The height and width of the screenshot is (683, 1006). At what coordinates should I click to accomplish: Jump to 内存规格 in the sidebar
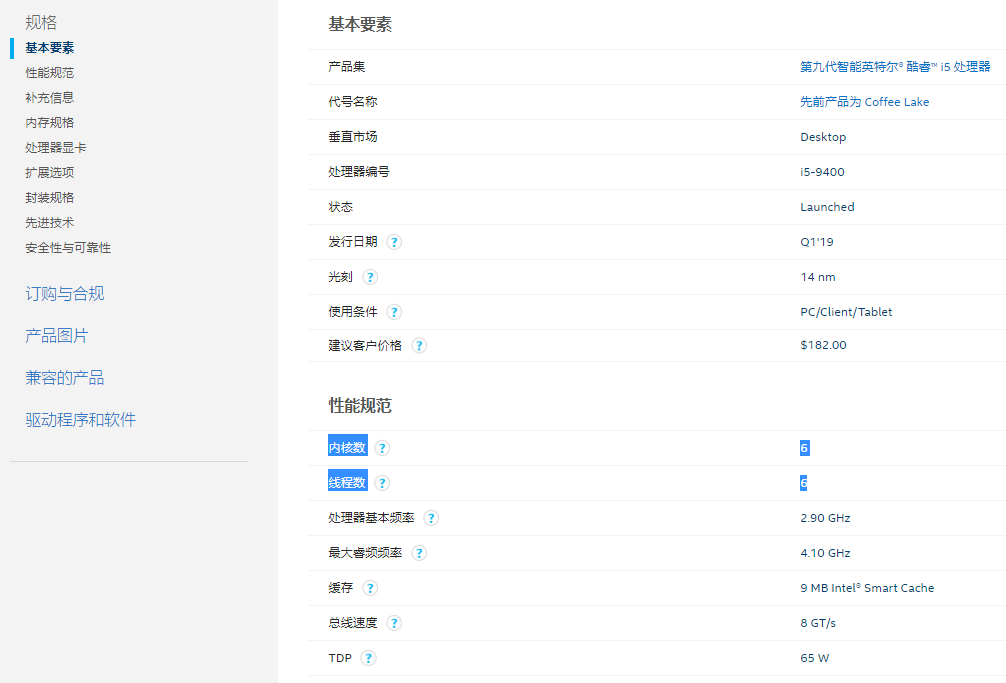click(x=49, y=122)
